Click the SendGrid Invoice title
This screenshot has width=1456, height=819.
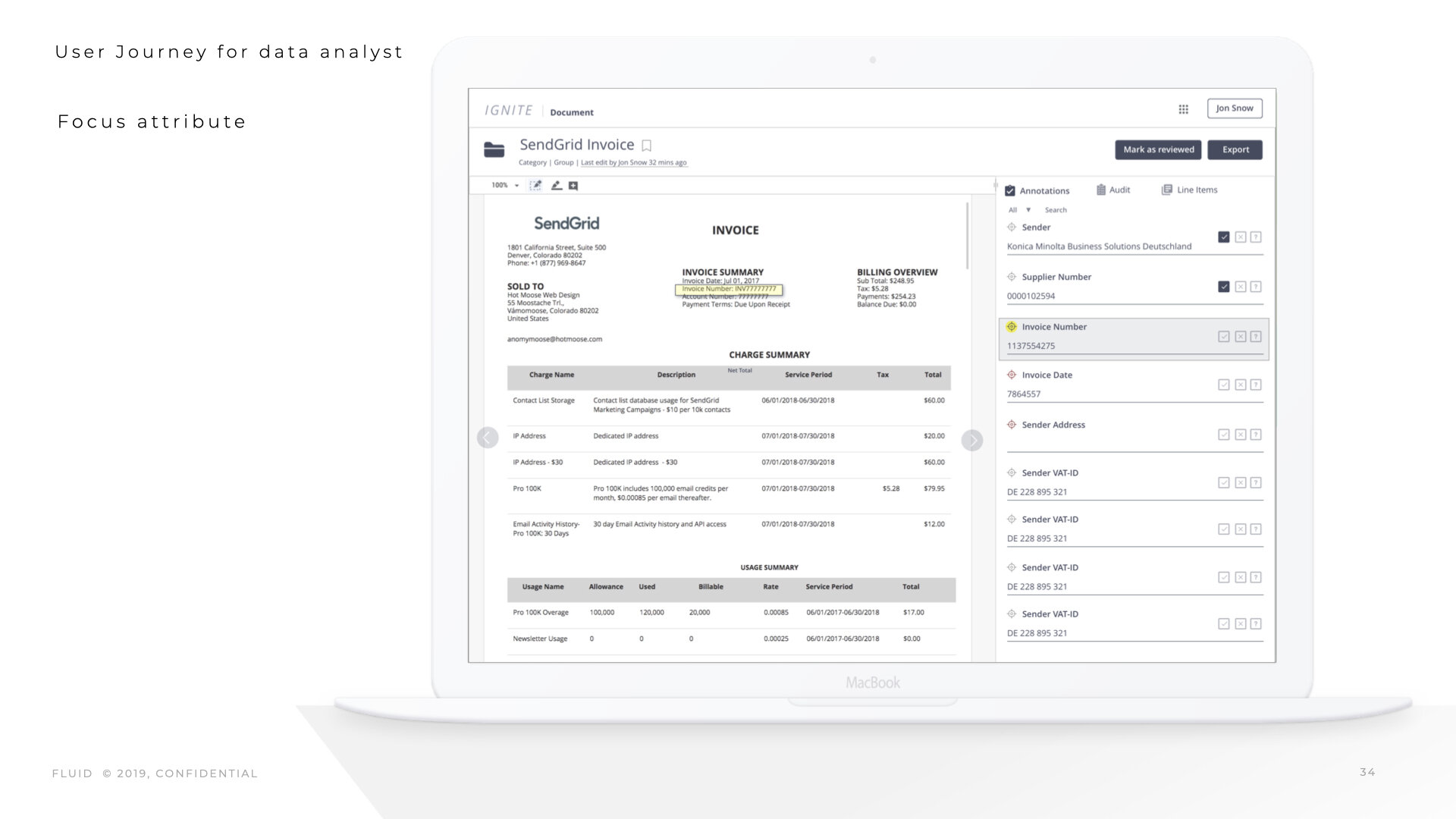[576, 145]
